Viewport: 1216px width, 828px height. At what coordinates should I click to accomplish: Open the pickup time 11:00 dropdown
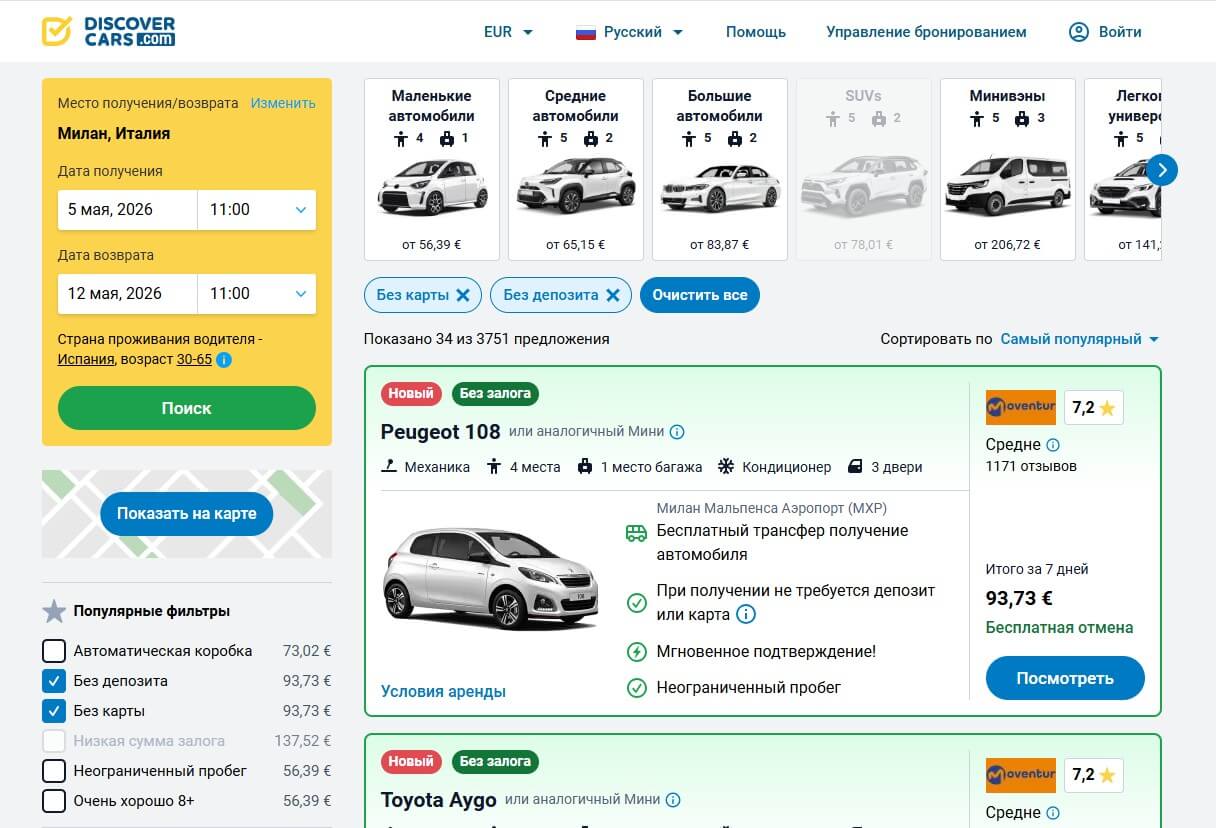tap(257, 210)
